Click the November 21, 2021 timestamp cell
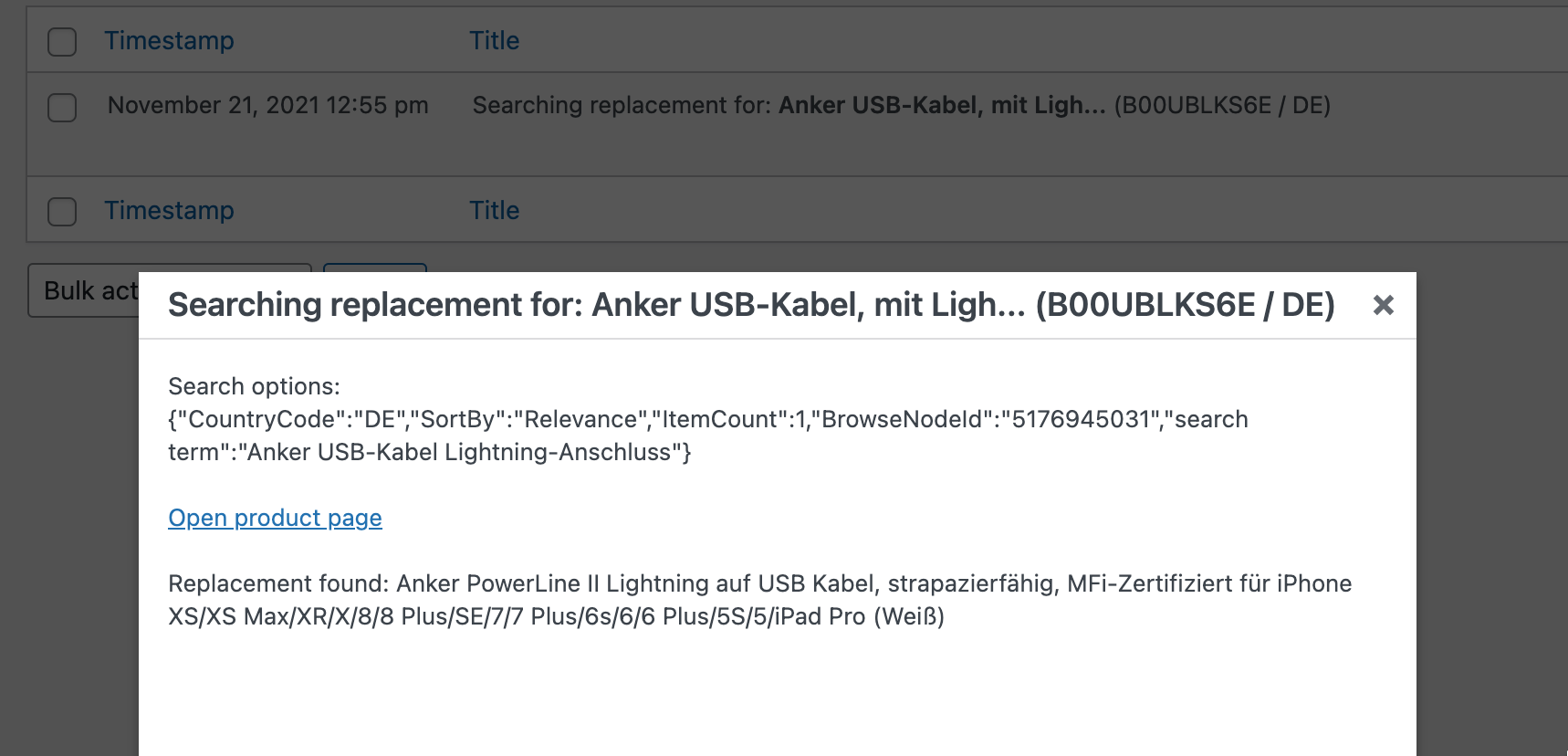Image resolution: width=1568 pixels, height=756 pixels. tap(267, 106)
